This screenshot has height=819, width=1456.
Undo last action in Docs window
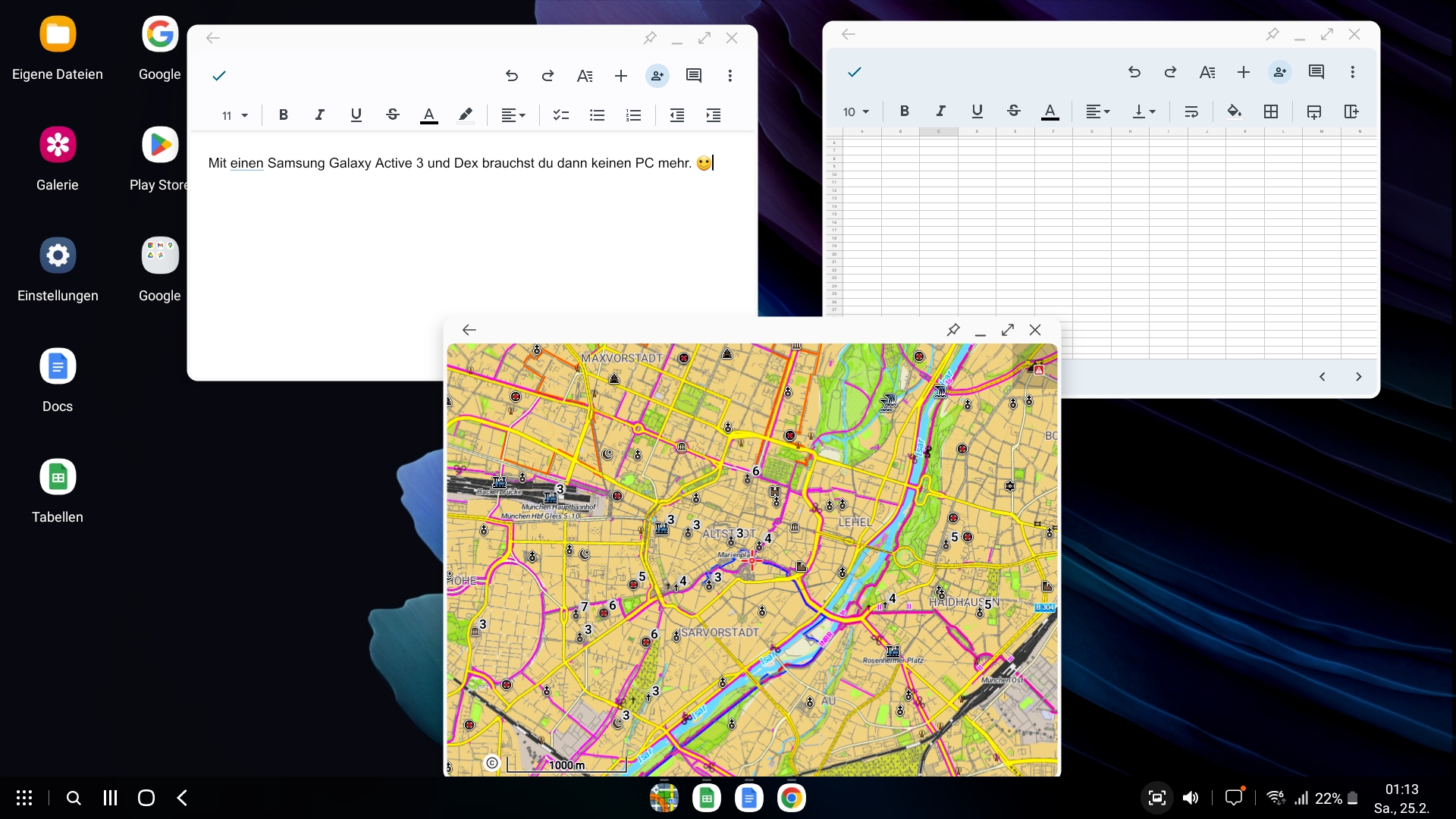click(x=512, y=76)
